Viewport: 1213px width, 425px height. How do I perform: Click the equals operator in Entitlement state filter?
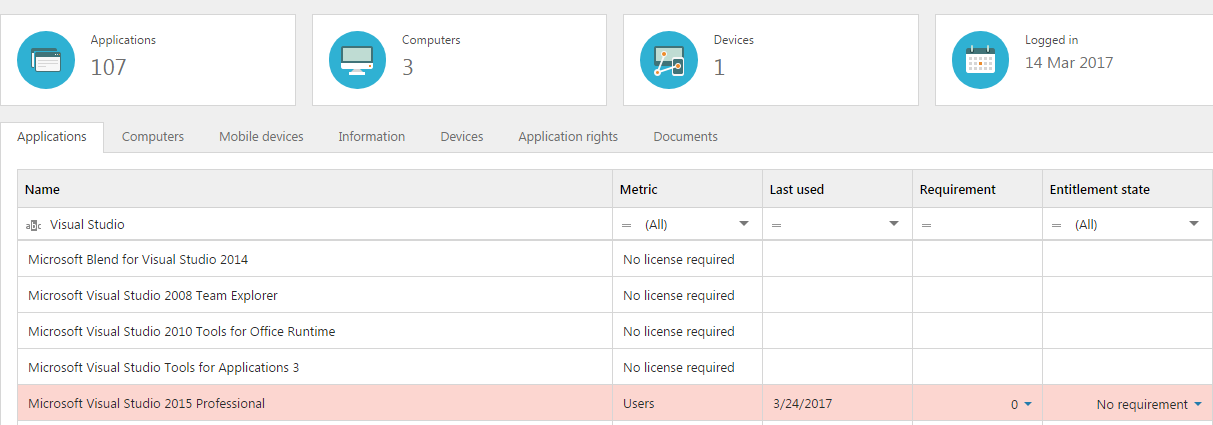(x=1057, y=225)
